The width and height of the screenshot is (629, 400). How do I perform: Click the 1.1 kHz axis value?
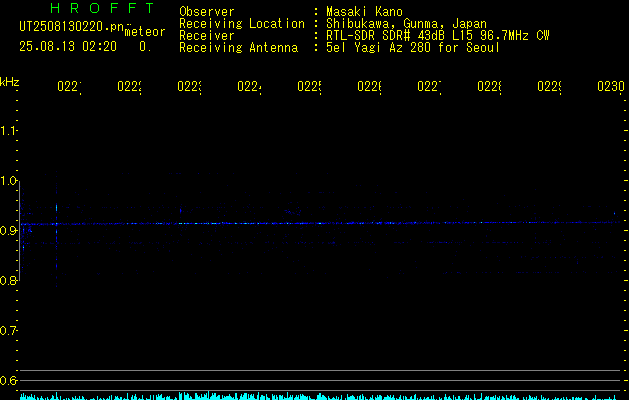(8, 130)
